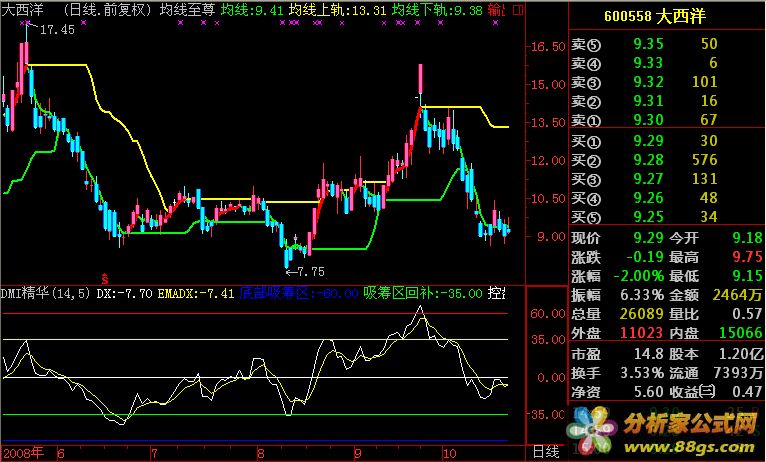Click the 总量 26089 volume value
This screenshot has height=462, width=766.
617,315
